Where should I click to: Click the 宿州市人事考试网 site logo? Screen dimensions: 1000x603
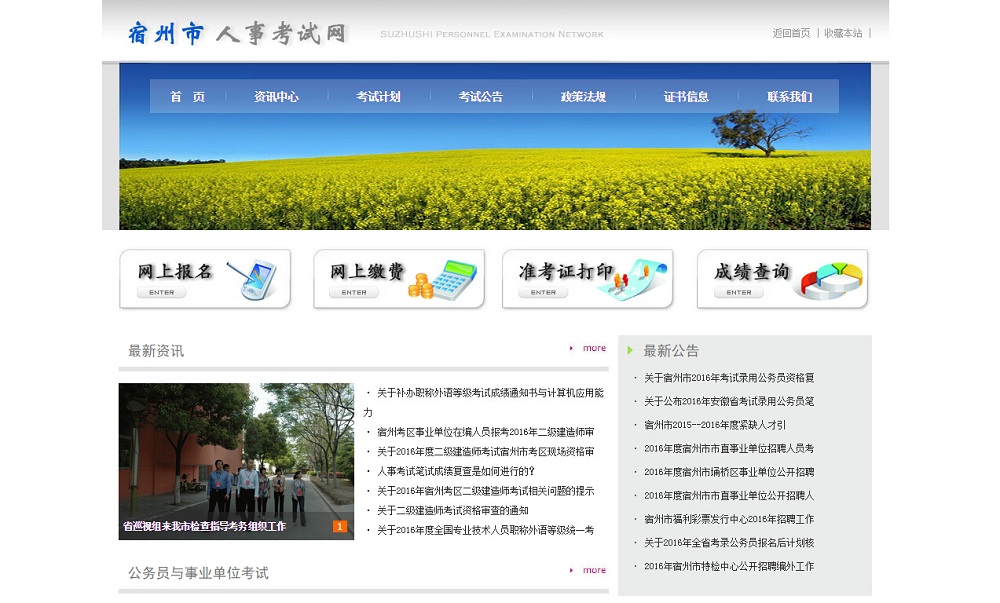tap(237, 33)
